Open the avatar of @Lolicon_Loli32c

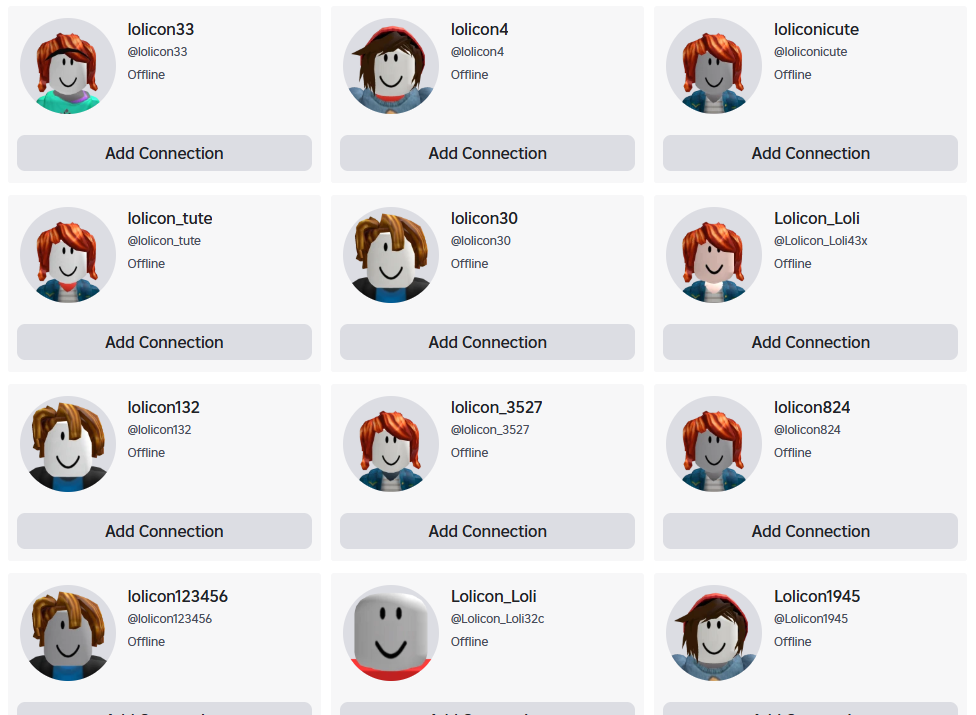pos(391,633)
